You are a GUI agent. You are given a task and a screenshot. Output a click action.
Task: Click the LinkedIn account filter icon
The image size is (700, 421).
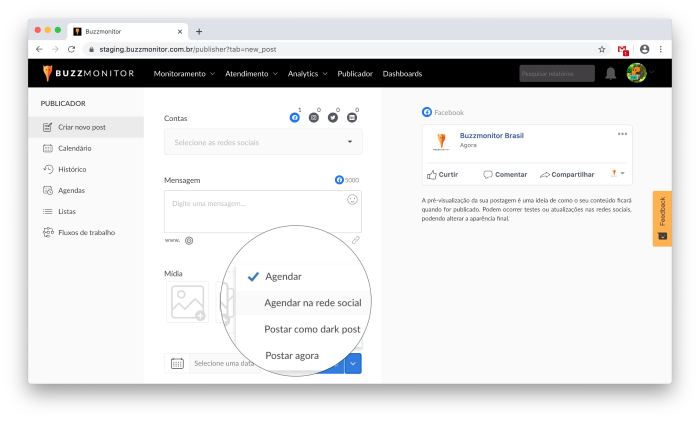(x=352, y=118)
